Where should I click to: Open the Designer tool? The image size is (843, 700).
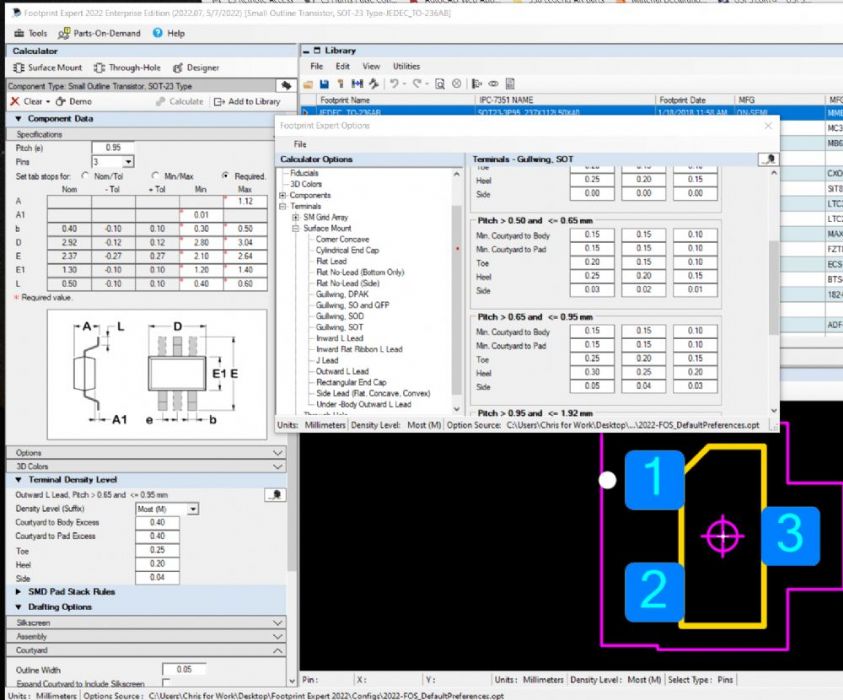click(196, 68)
